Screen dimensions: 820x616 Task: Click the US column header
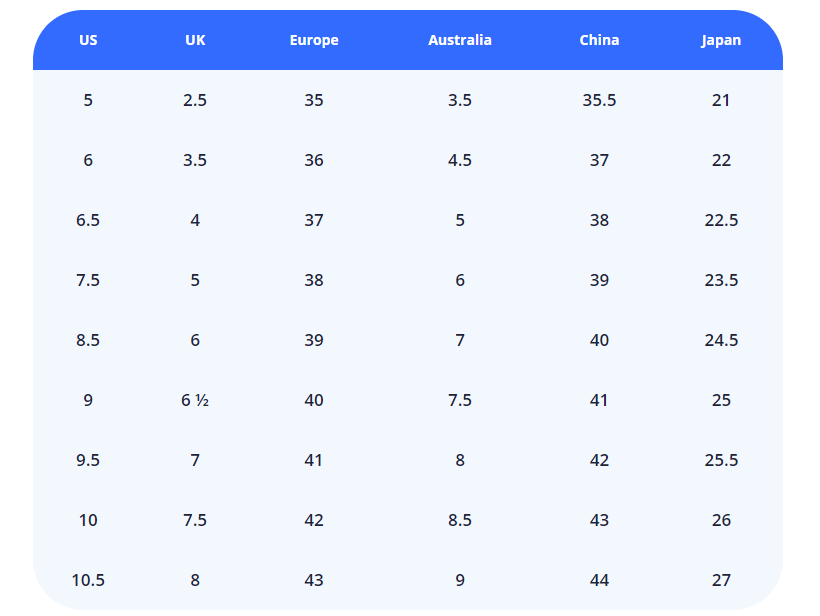[x=88, y=41]
